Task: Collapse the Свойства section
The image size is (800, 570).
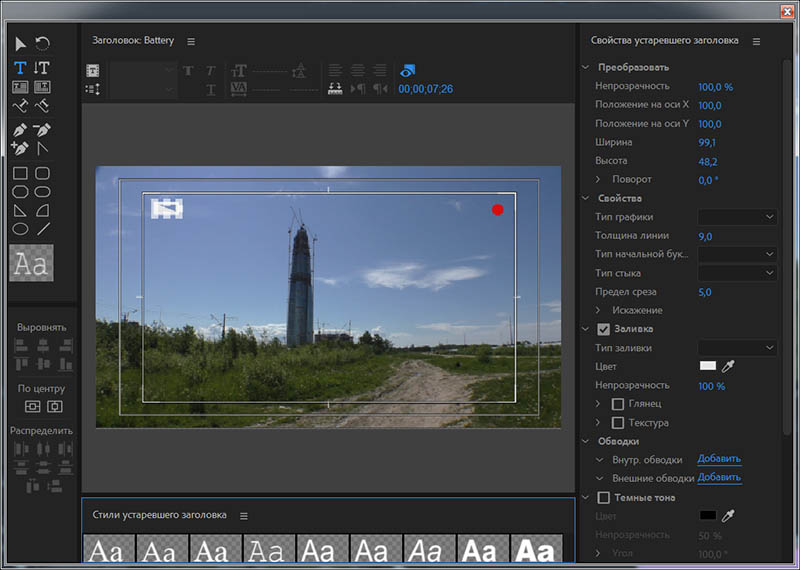Action: 586,198
